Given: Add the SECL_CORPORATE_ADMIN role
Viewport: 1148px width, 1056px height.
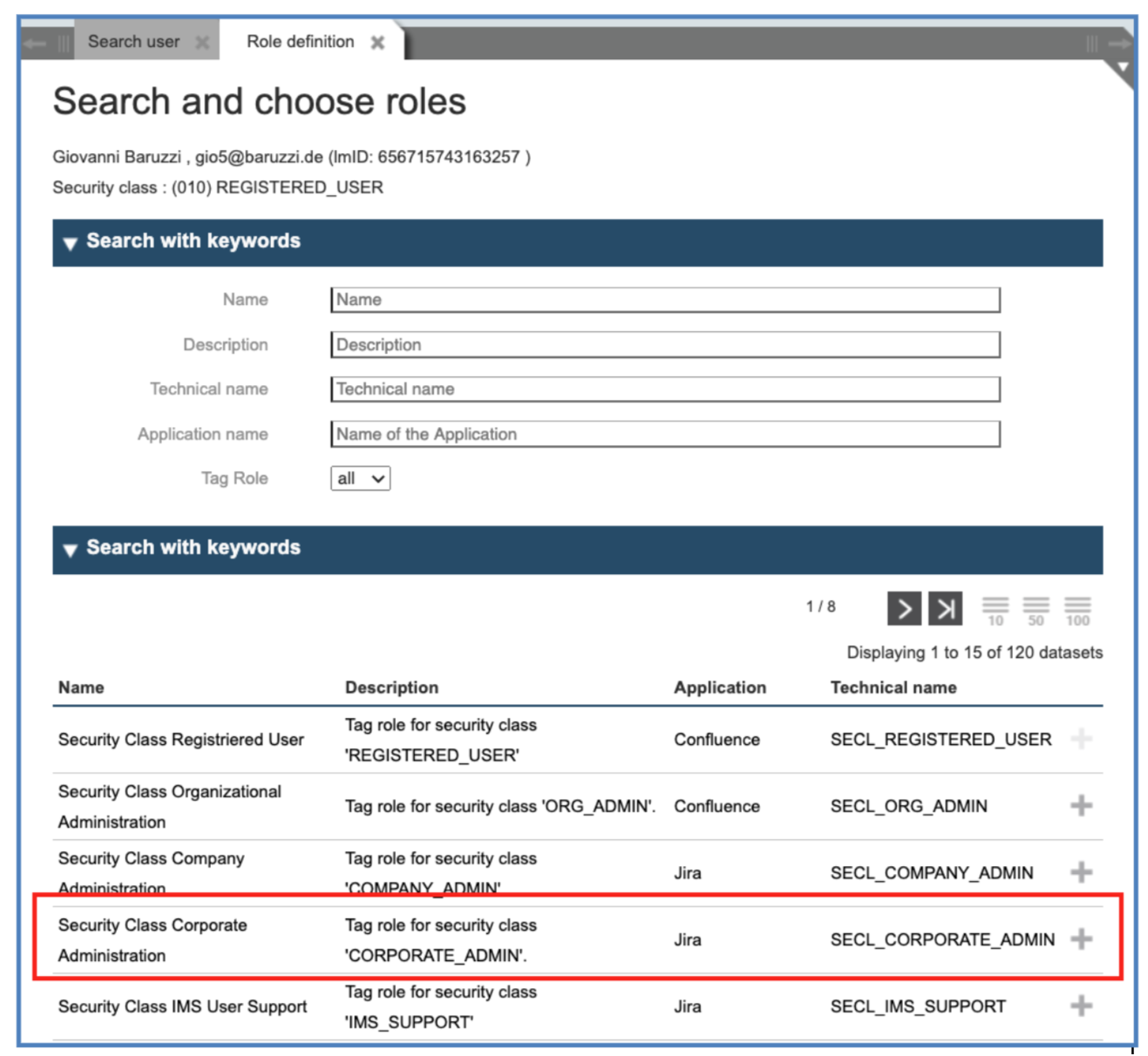Looking at the screenshot, I should coord(1081,939).
